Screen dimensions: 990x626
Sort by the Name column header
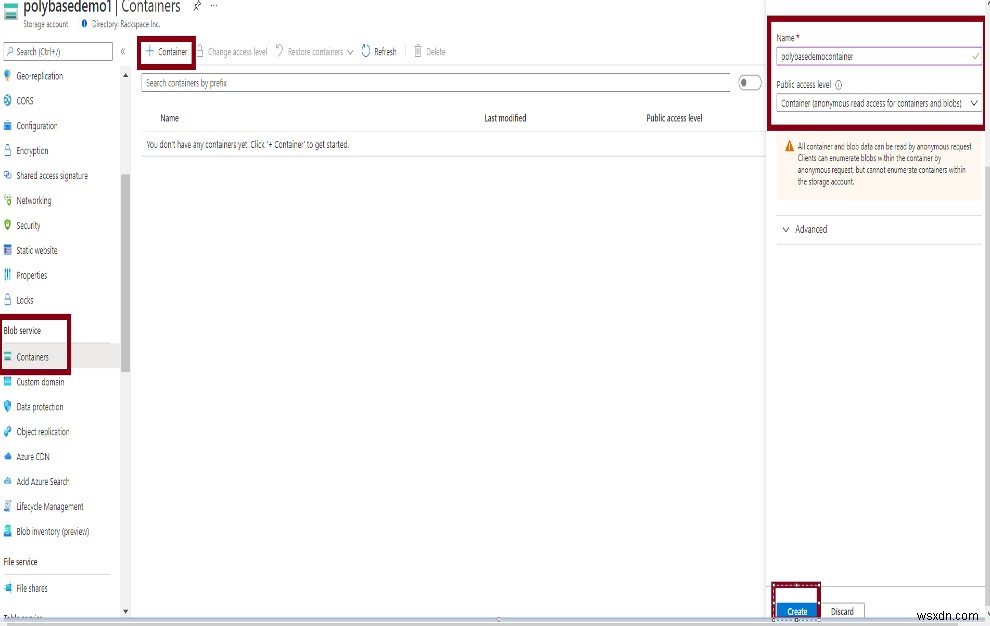point(169,118)
